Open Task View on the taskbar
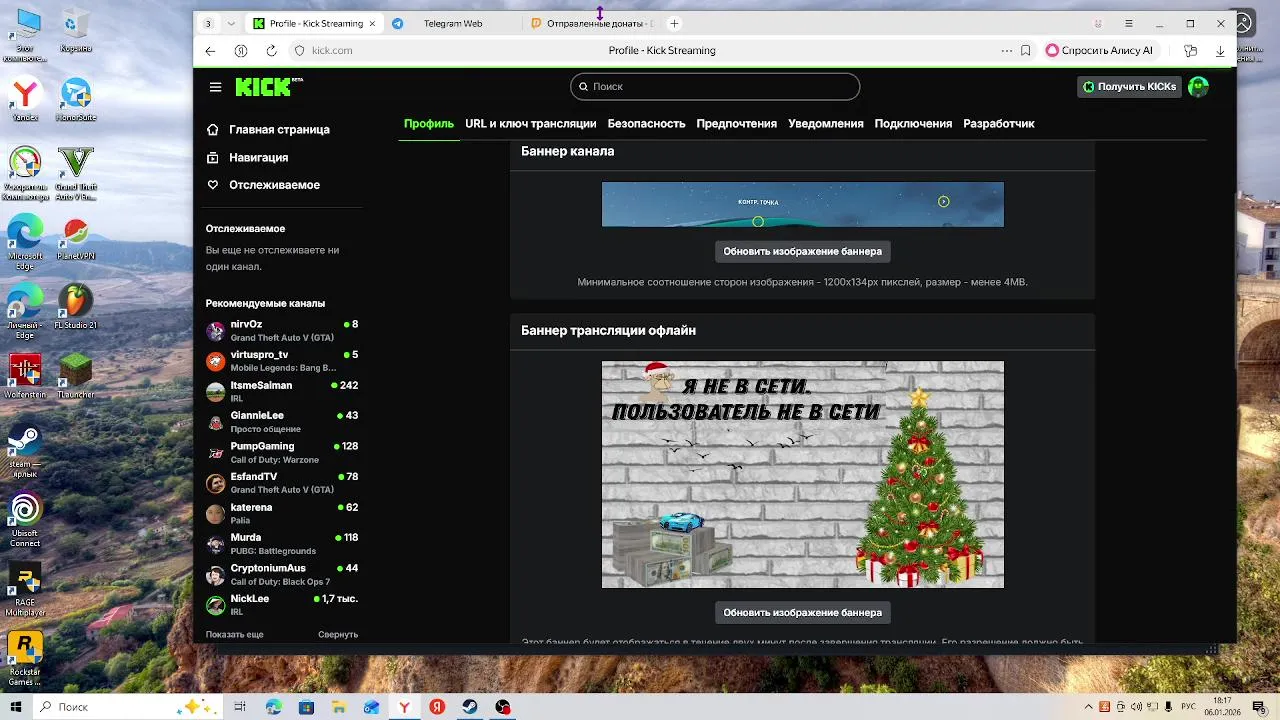The image size is (1280, 720). pos(240,707)
